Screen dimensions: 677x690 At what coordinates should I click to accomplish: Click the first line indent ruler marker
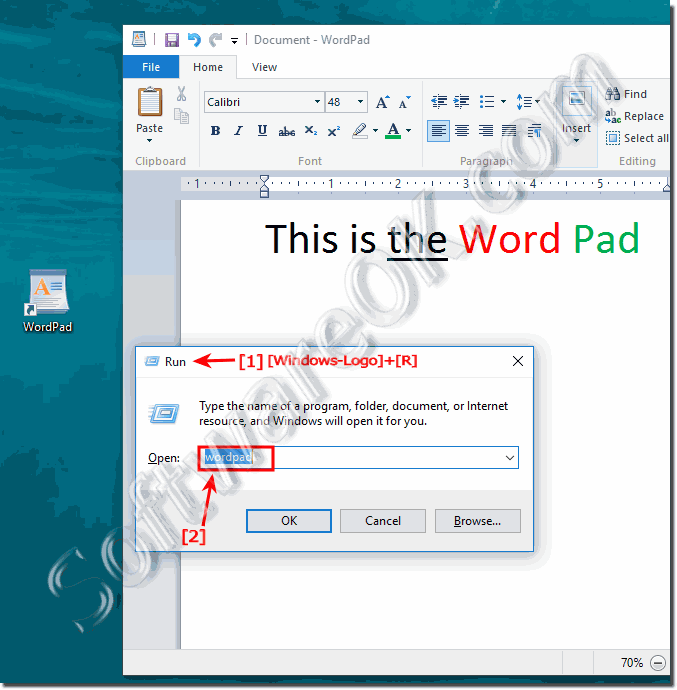coord(264,179)
